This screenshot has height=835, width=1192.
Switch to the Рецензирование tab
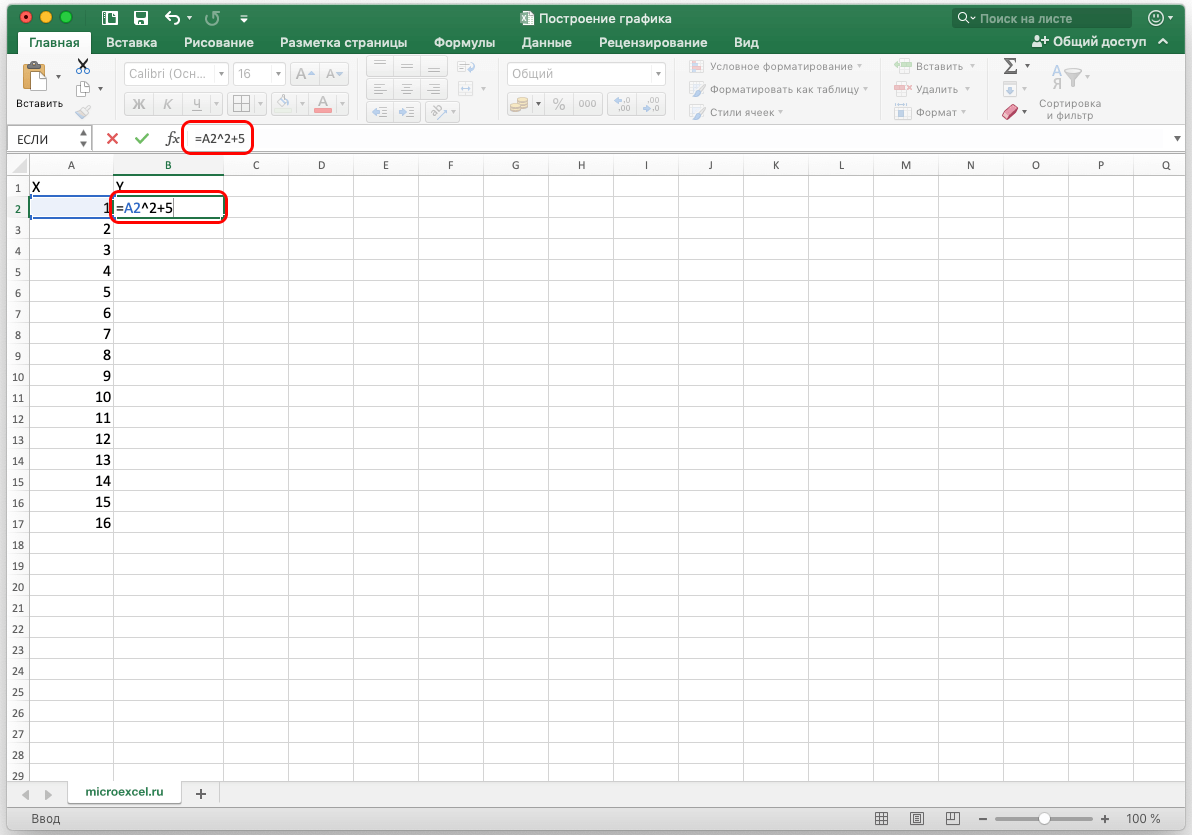(653, 43)
